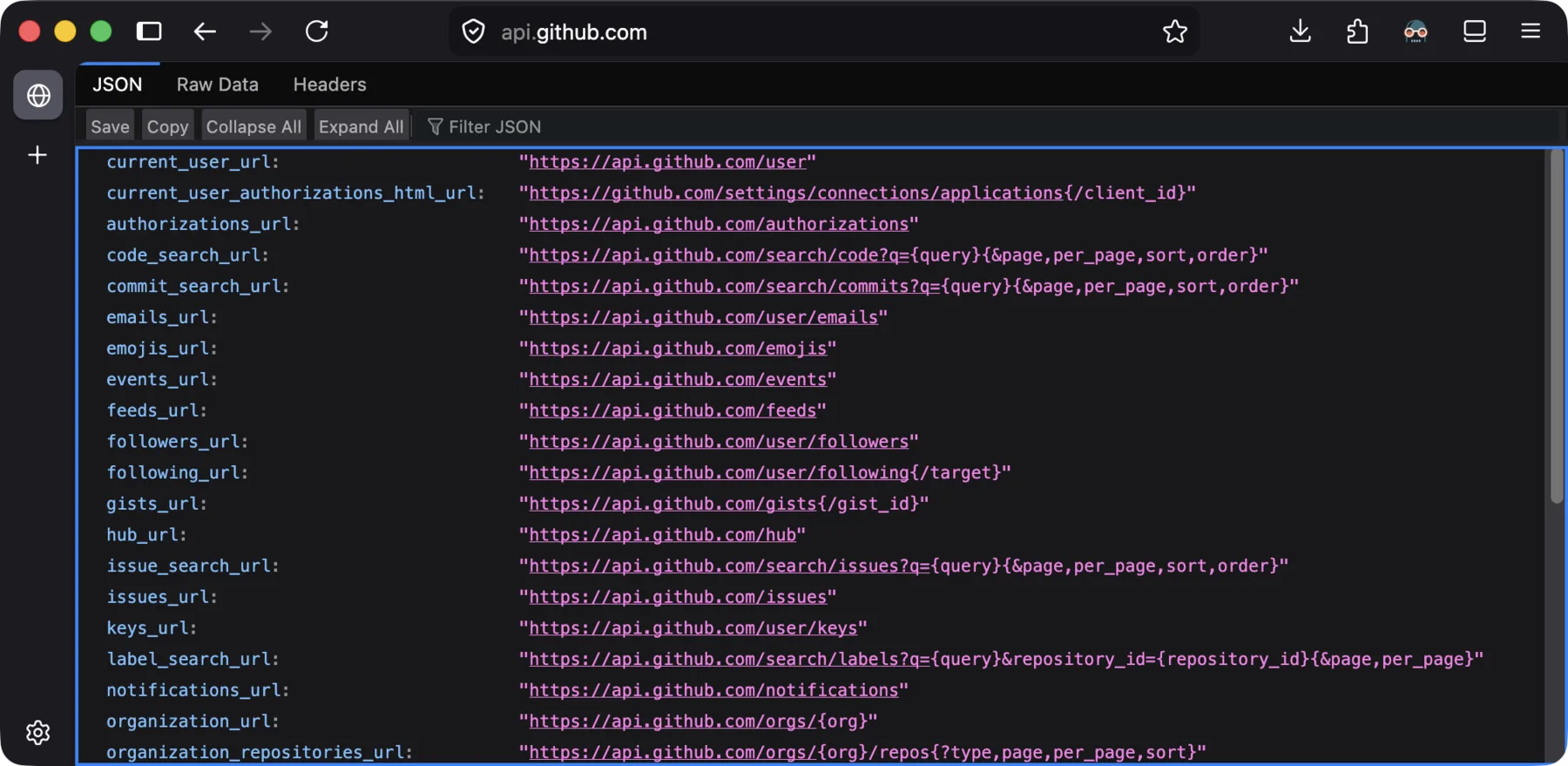Image resolution: width=1568 pixels, height=766 pixels.
Task: Open the notifications API link
Action: tap(713, 690)
